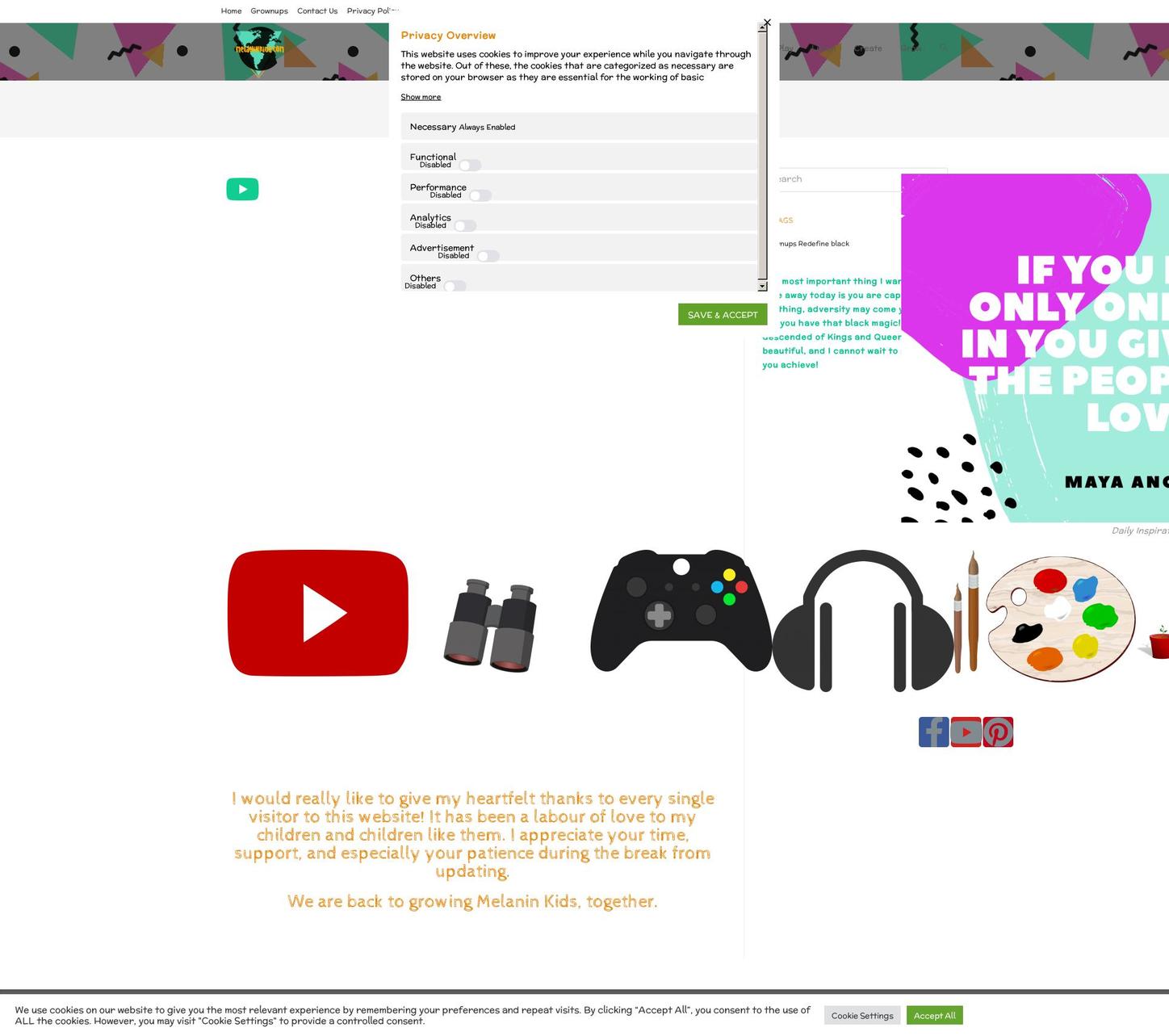Click Show more in Privacy Overview

[421, 97]
